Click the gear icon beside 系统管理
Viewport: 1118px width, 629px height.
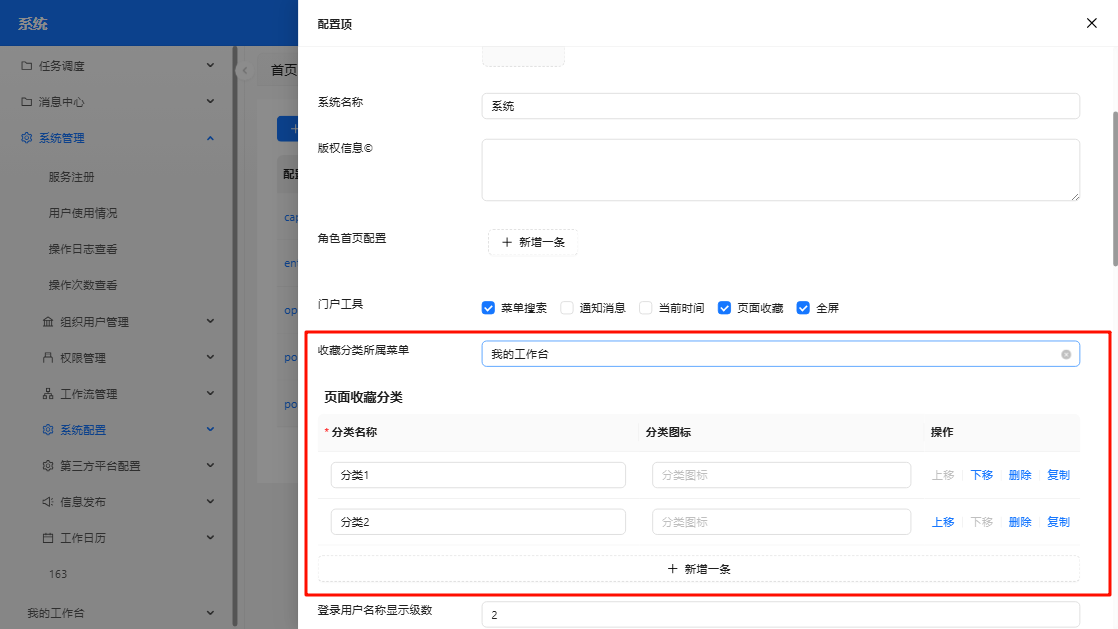click(26, 138)
